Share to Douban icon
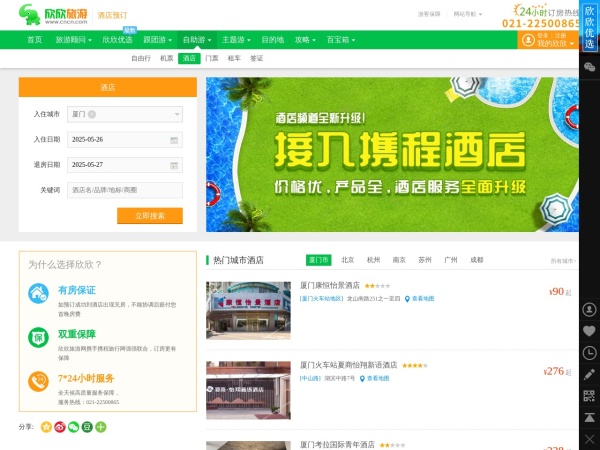Image resolution: width=600 pixels, height=450 pixels. click(x=87, y=427)
